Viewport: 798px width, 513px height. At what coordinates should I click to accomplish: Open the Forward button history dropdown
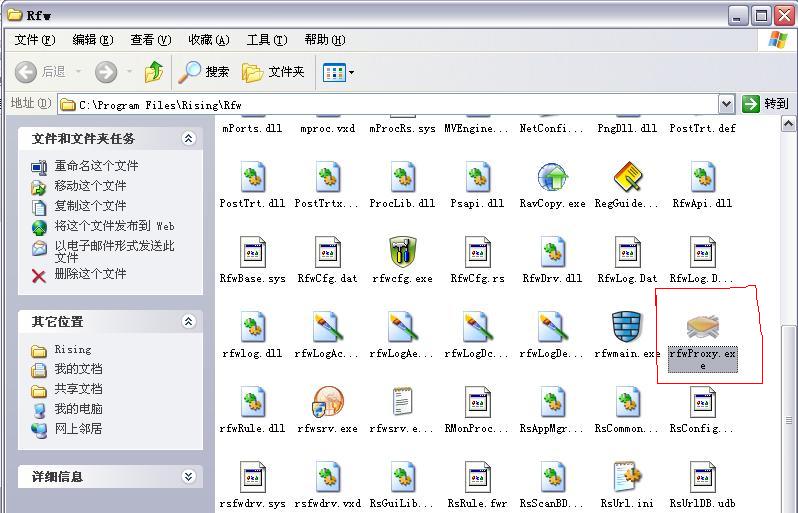coord(129,72)
